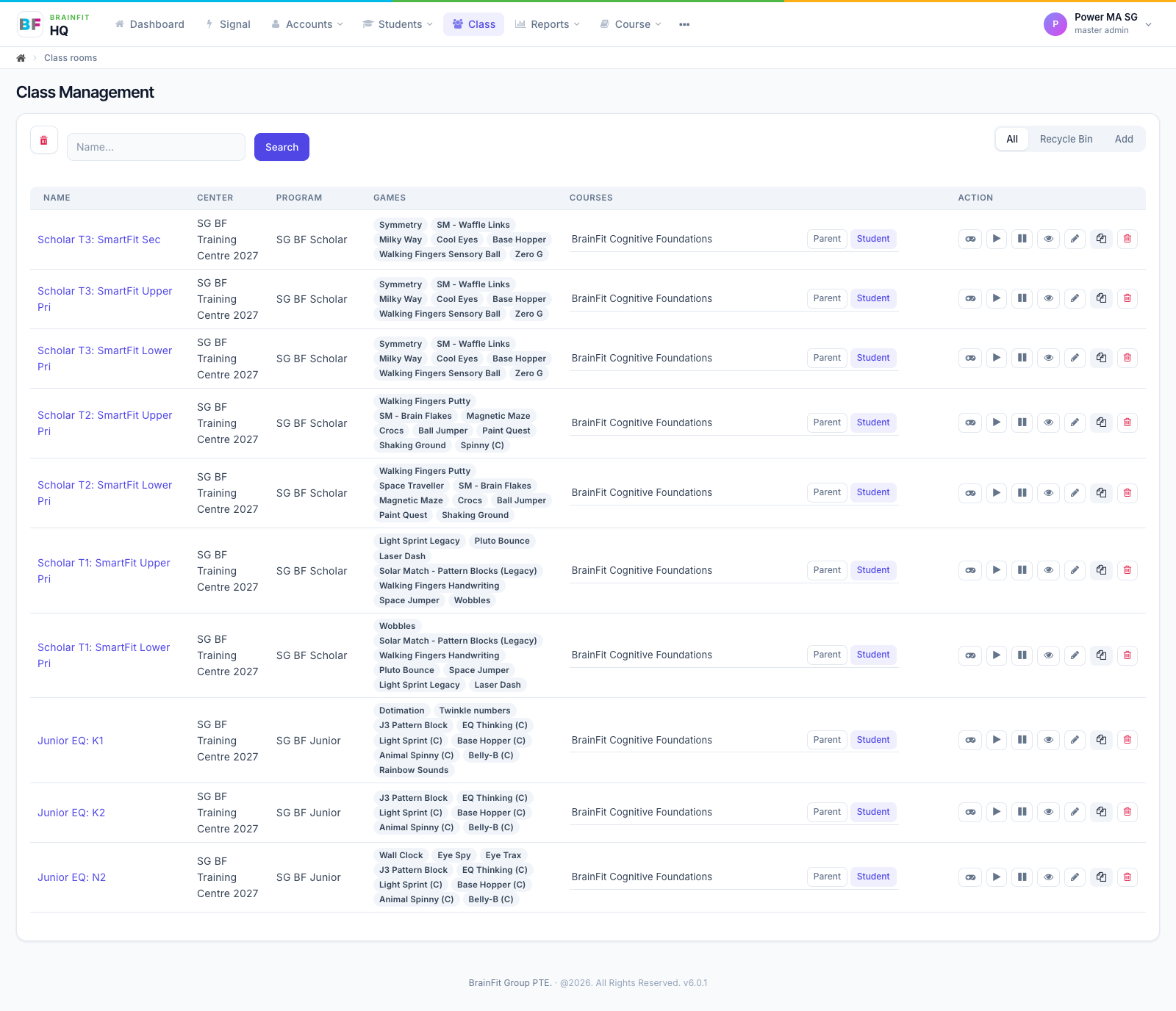The height and width of the screenshot is (1011, 1176).
Task: Click the Search button
Action: point(282,147)
